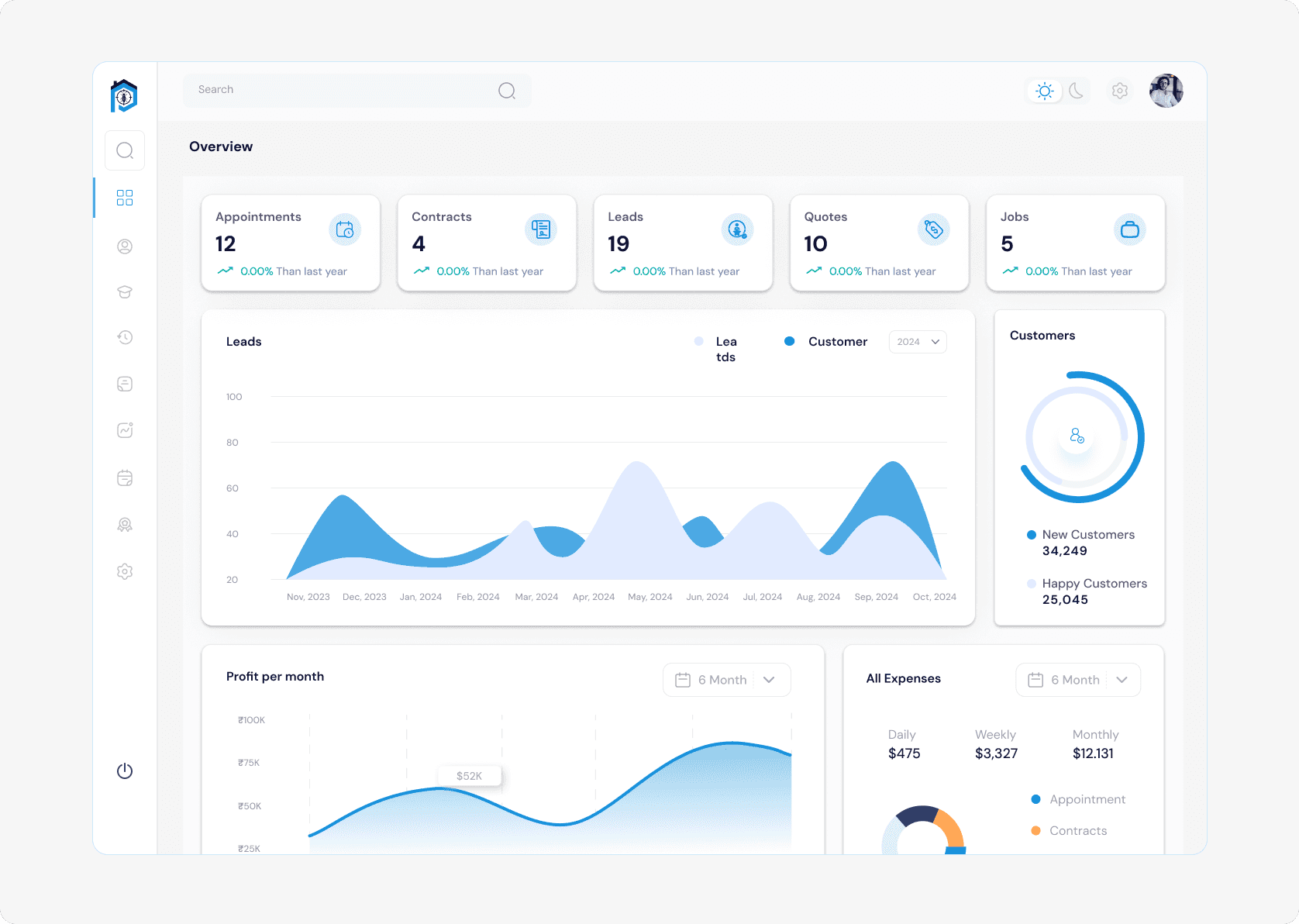
Task: Open the notes message icon in the sidebar
Action: pyautogui.click(x=125, y=384)
